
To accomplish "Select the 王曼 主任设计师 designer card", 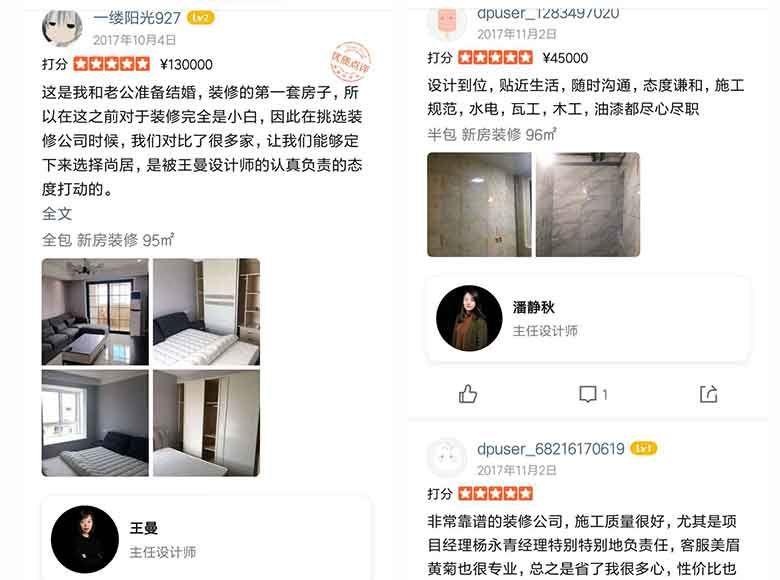I will pyautogui.click(x=206, y=539).
